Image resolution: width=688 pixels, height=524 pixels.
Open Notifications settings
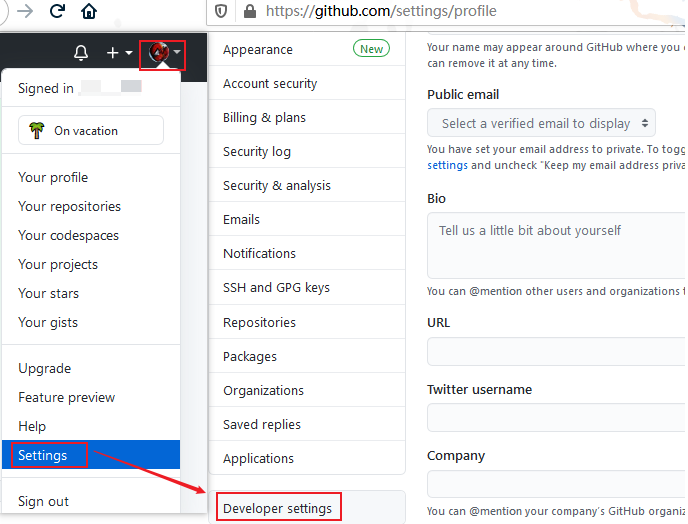(307, 253)
